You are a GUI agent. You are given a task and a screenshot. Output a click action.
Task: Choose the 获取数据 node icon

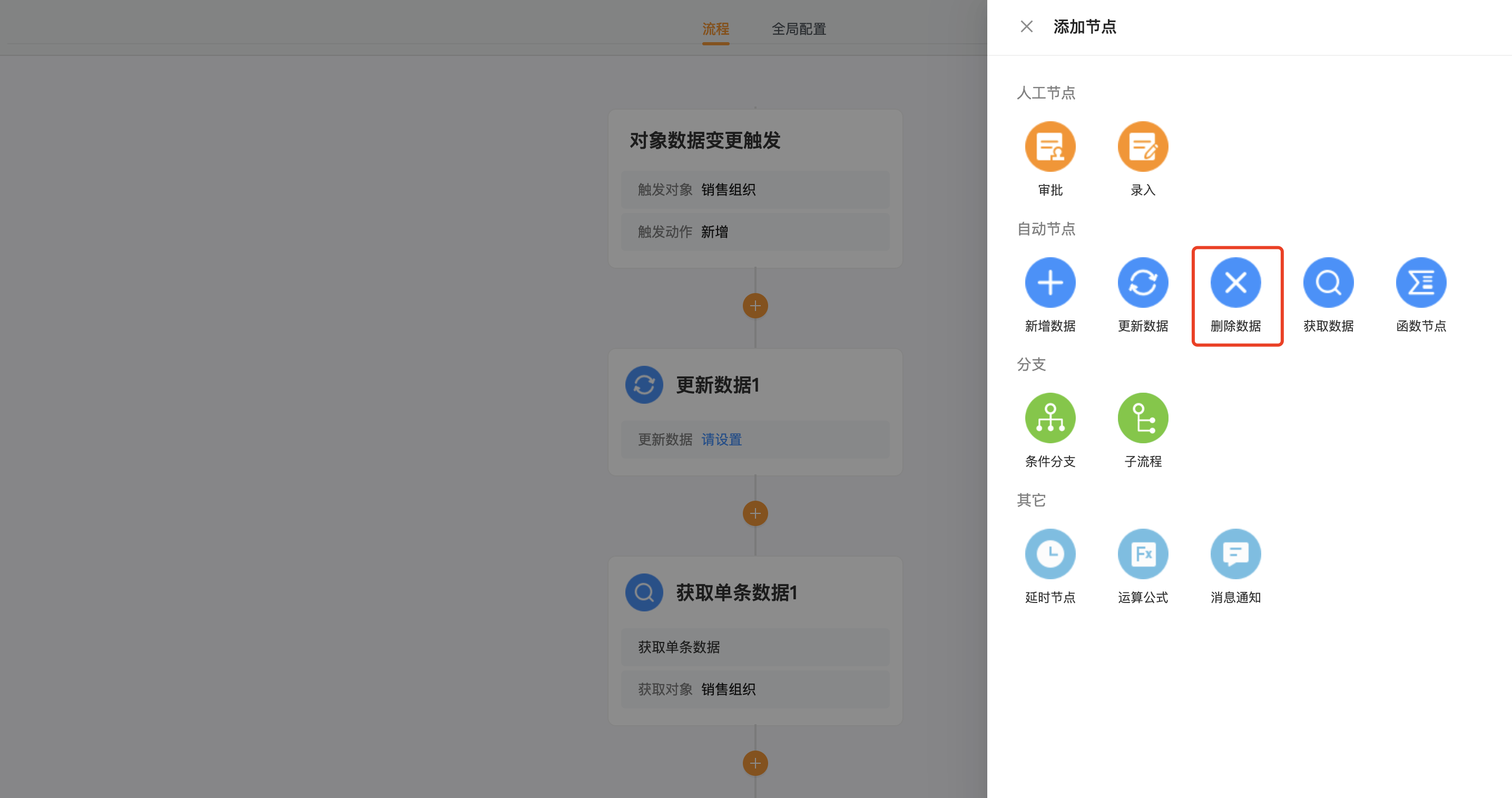[x=1328, y=283]
